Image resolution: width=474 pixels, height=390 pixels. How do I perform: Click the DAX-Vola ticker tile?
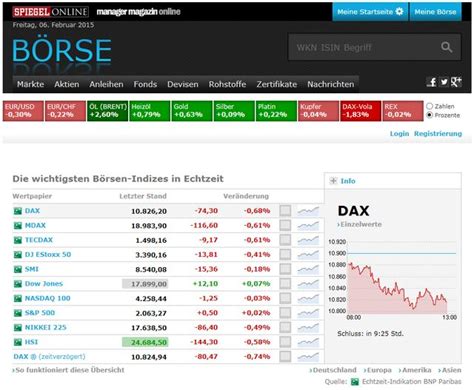coord(360,111)
